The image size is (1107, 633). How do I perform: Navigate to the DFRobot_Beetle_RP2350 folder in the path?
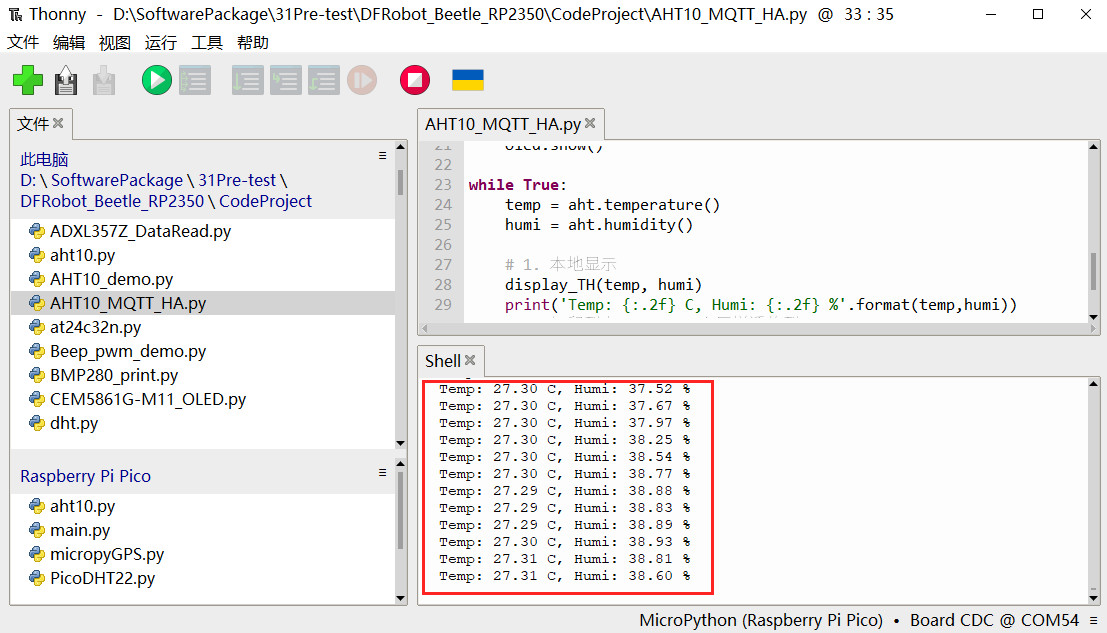click(x=112, y=201)
